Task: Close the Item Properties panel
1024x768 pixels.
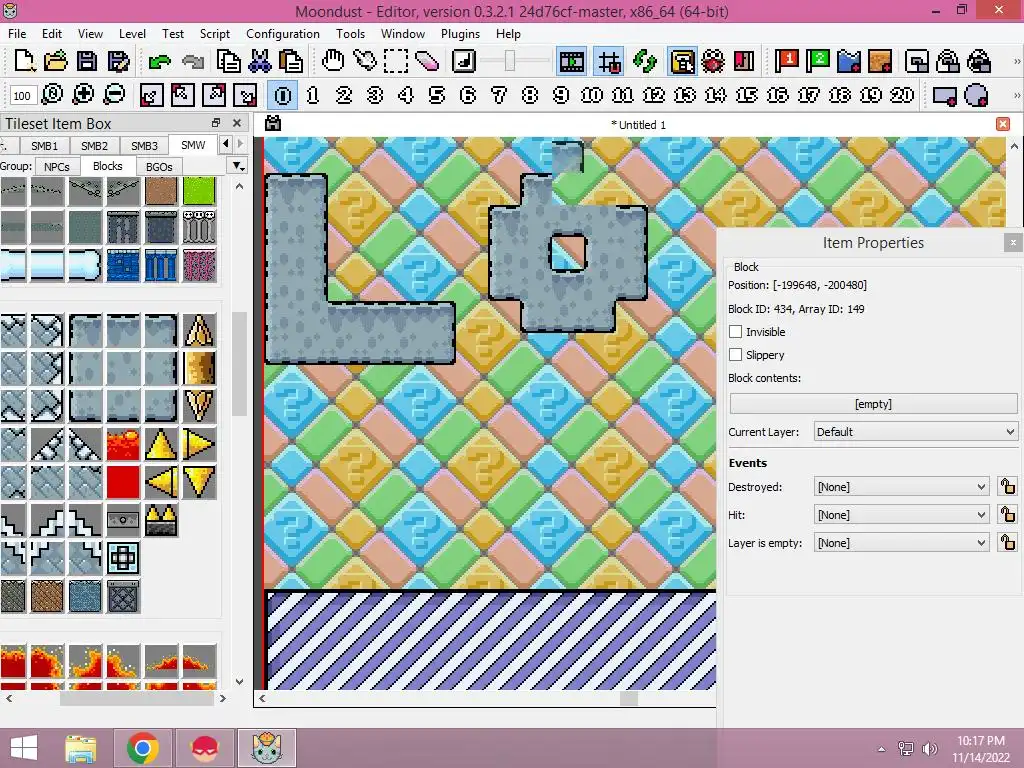Action: click(1013, 242)
